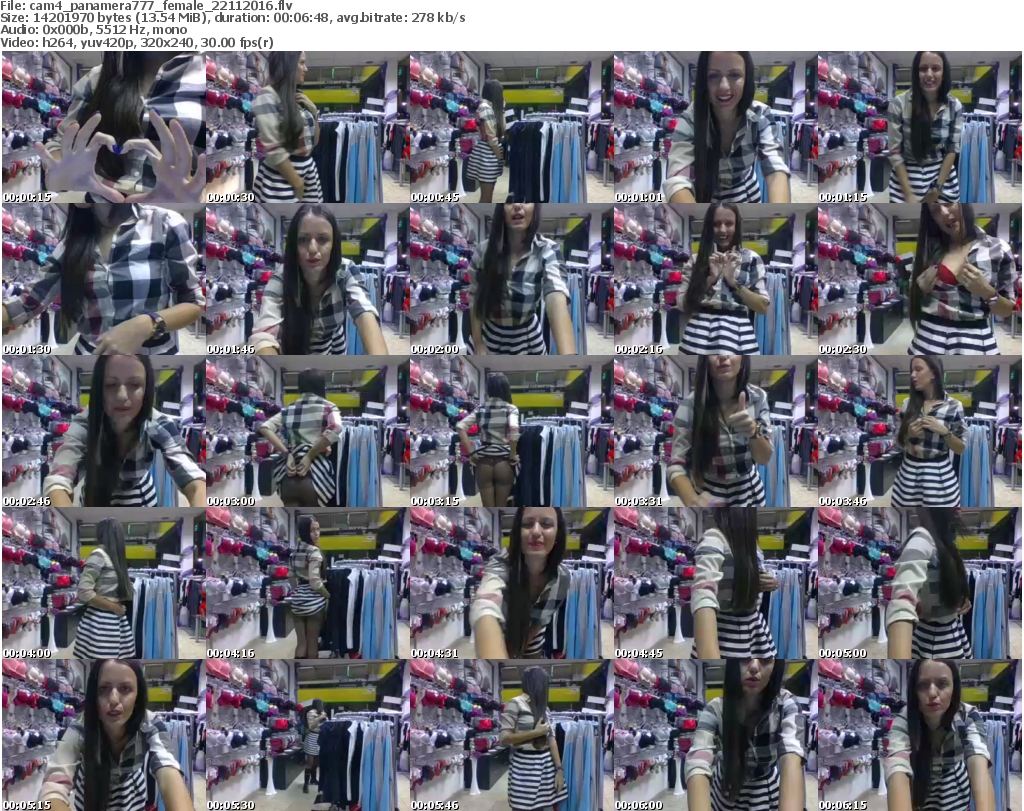Open the thumbnail marked 00:00:45
The width and height of the screenshot is (1024, 811).
pos(511,128)
